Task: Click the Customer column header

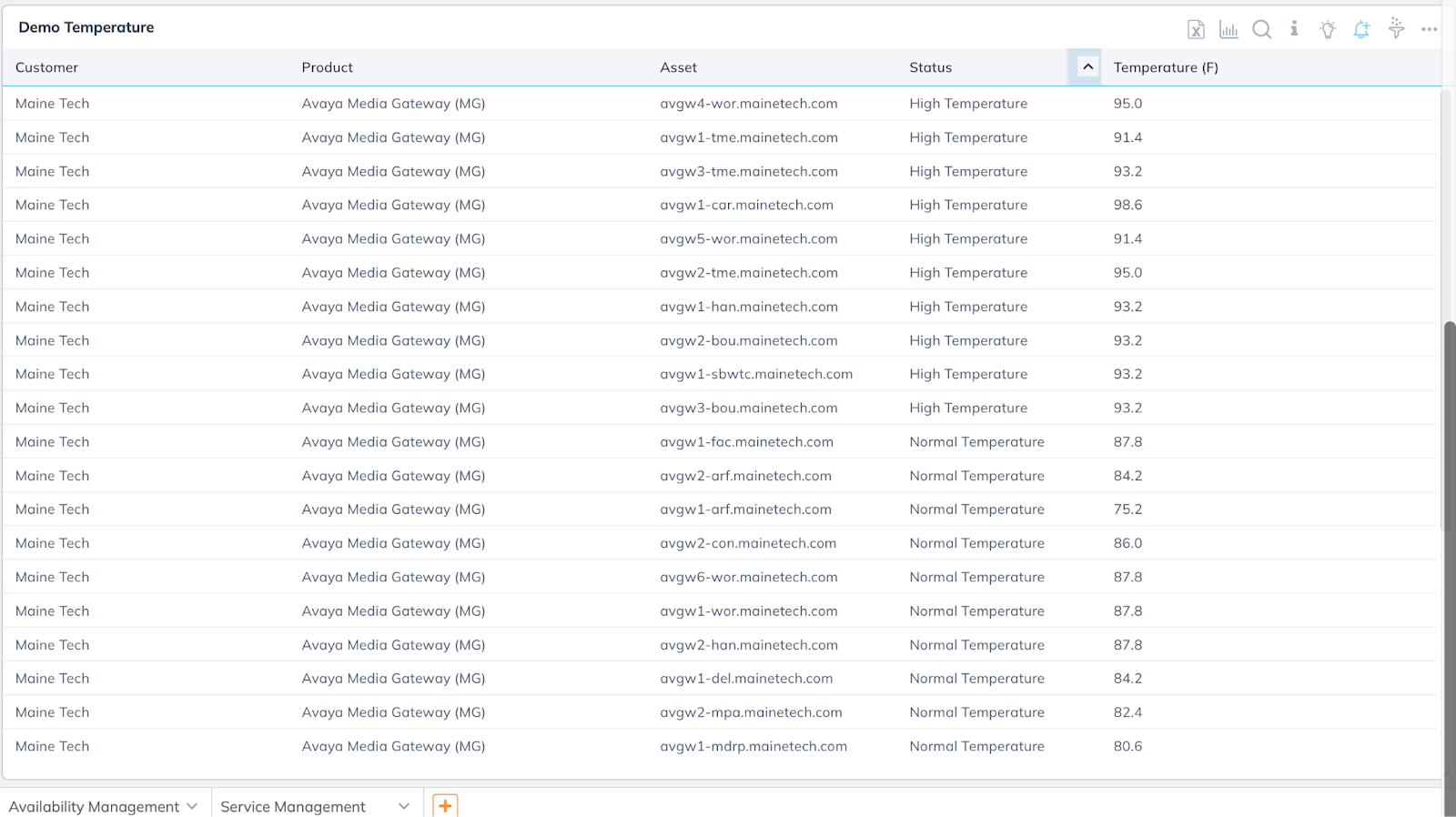Action: pyautogui.click(x=47, y=67)
